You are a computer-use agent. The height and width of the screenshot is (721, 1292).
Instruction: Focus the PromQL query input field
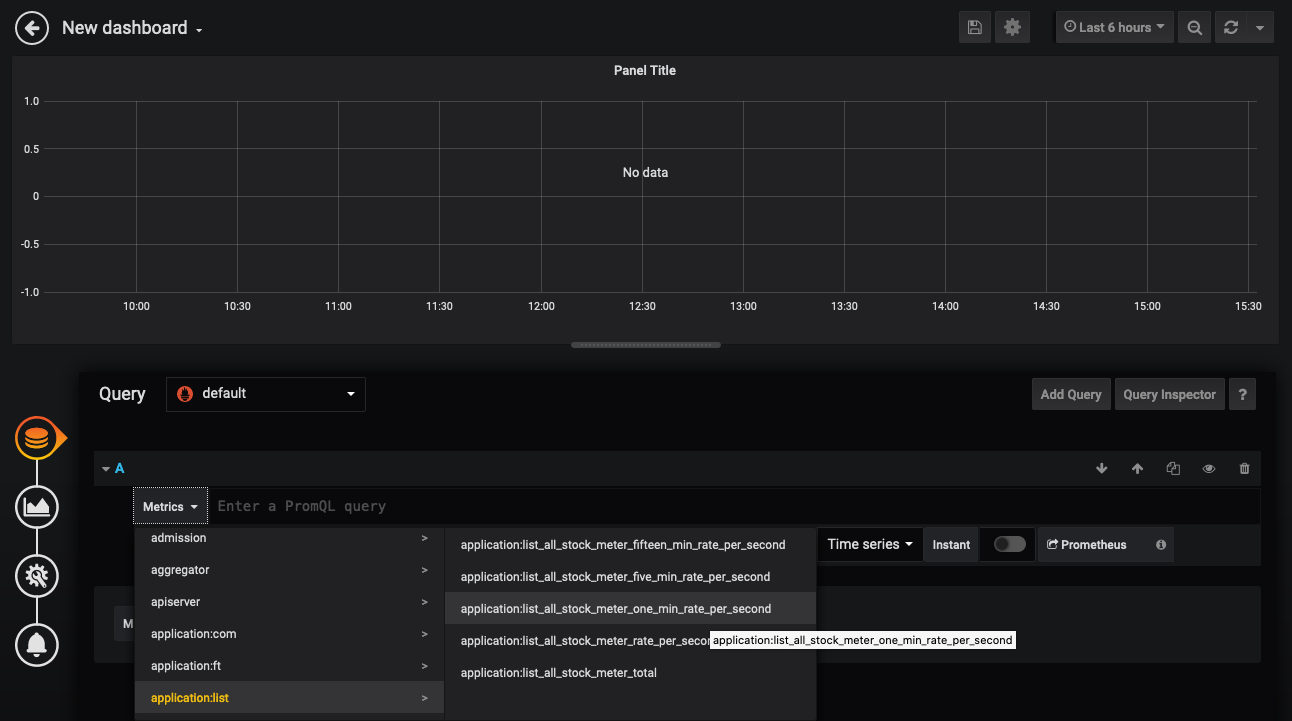(x=734, y=506)
